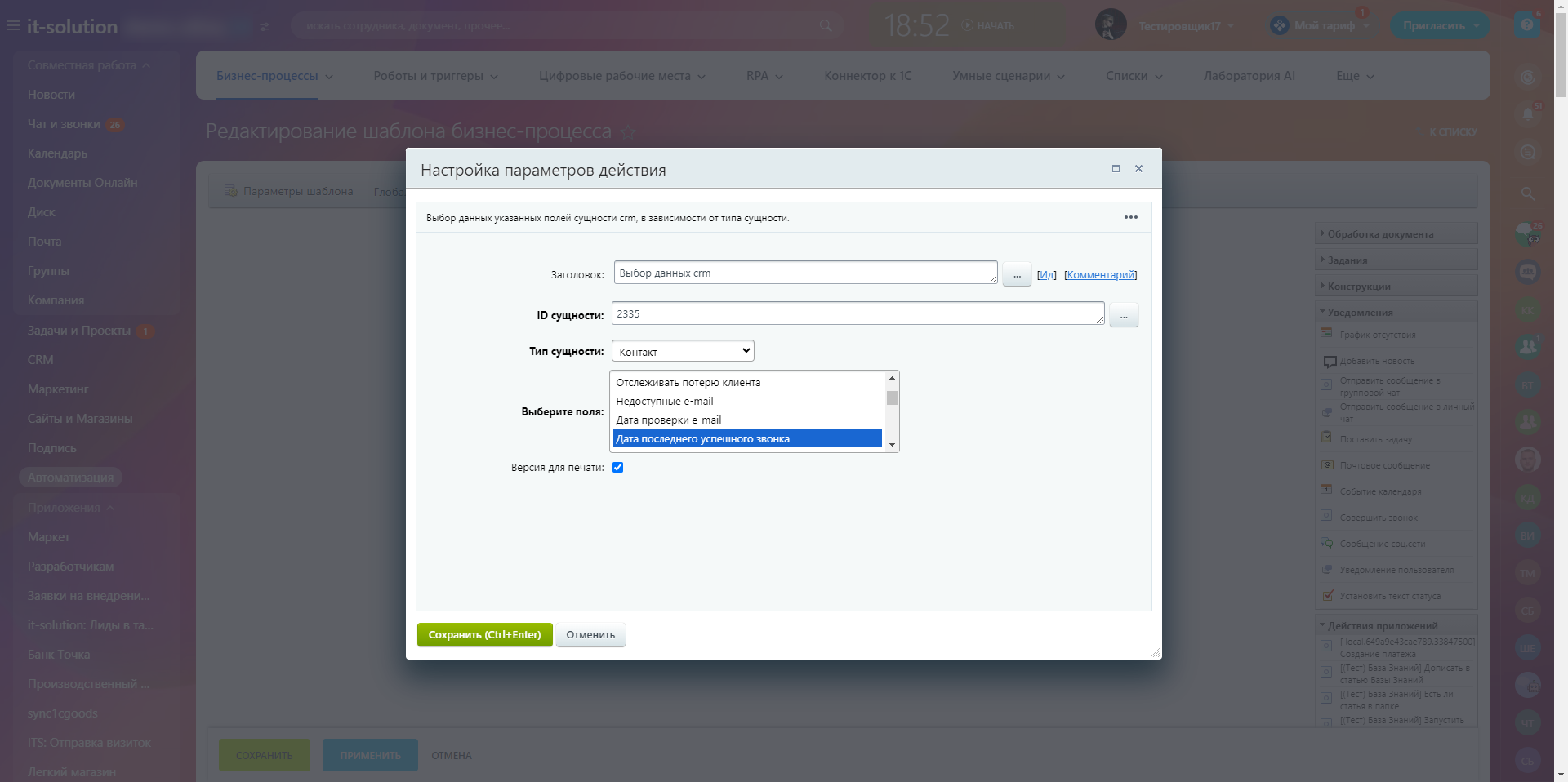1568x782 pixels.
Task: Click the Заголовок text input
Action: tap(804, 273)
